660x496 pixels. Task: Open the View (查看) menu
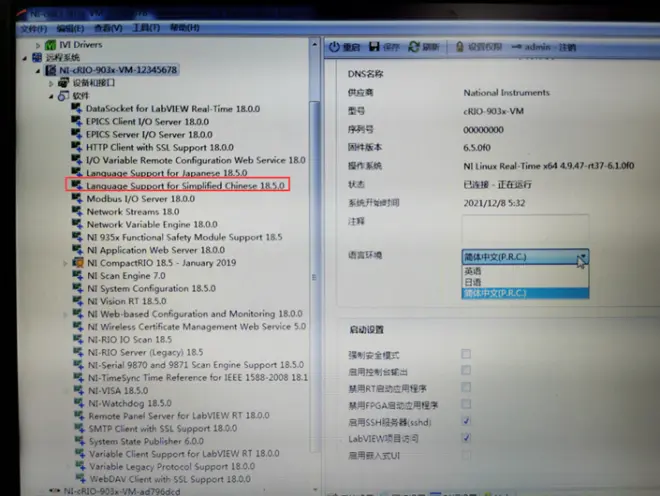tap(108, 28)
